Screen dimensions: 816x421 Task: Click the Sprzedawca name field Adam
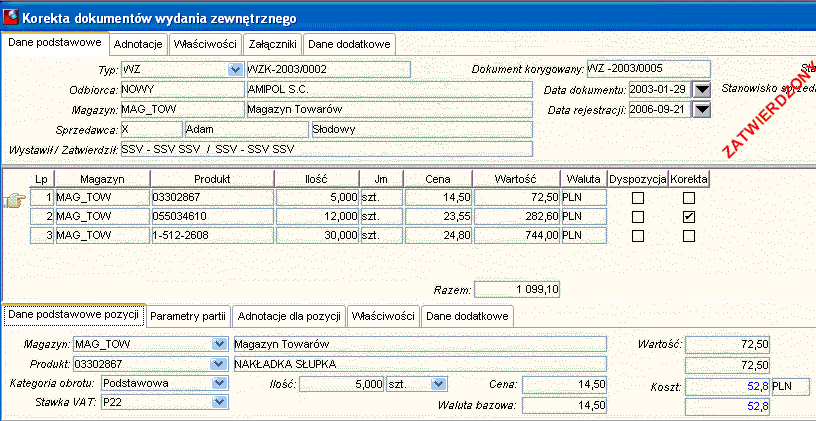tap(247, 130)
